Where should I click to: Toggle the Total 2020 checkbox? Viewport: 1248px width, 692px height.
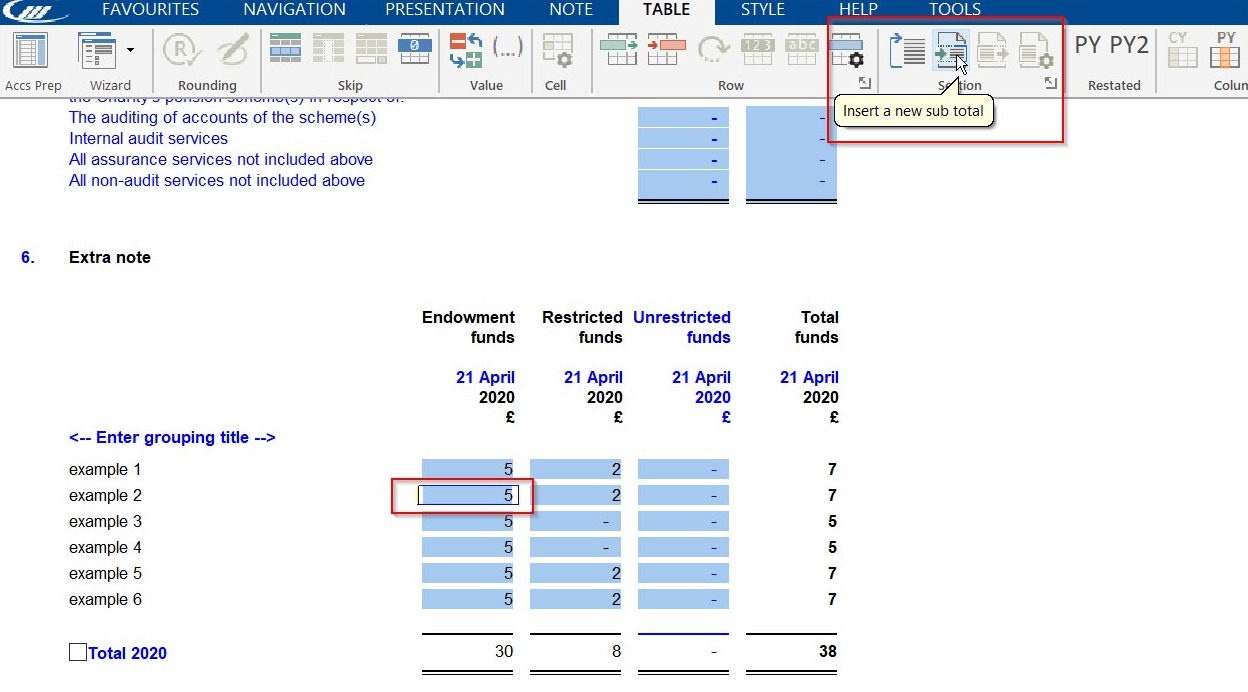click(77, 651)
